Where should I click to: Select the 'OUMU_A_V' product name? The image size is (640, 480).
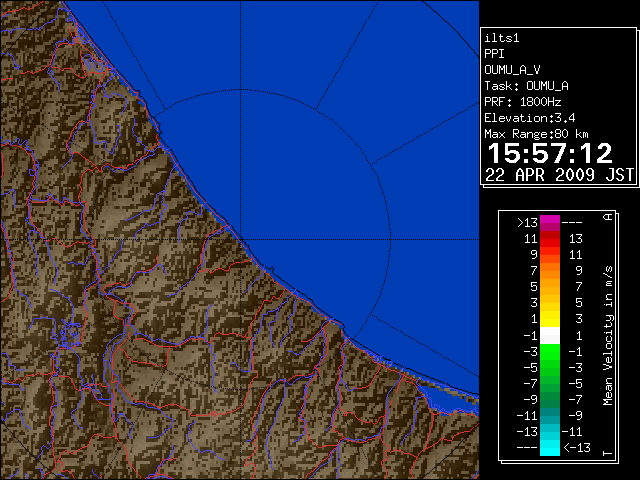(x=512, y=70)
